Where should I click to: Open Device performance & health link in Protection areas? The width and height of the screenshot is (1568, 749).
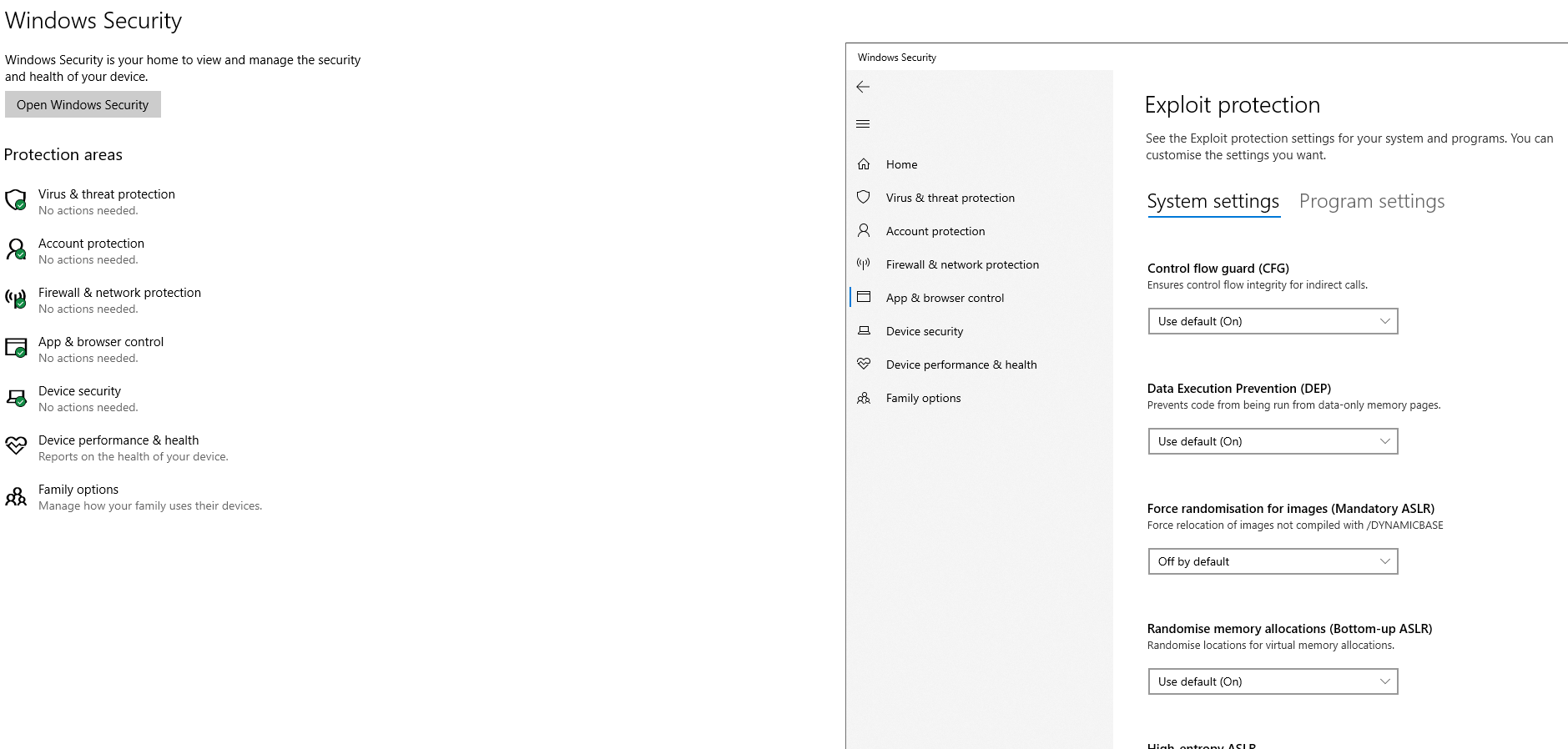pos(118,440)
